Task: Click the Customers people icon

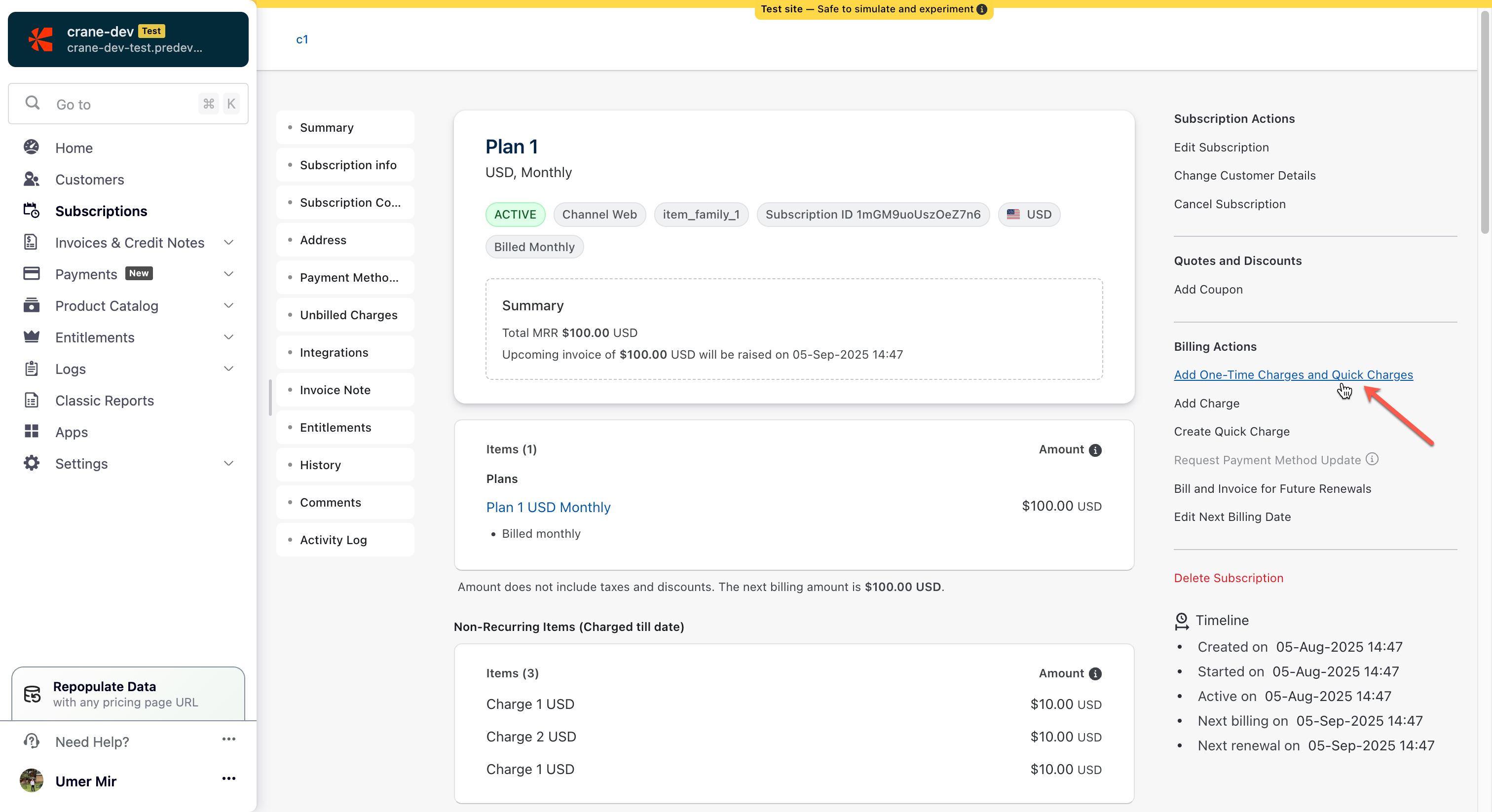Action: (x=31, y=179)
